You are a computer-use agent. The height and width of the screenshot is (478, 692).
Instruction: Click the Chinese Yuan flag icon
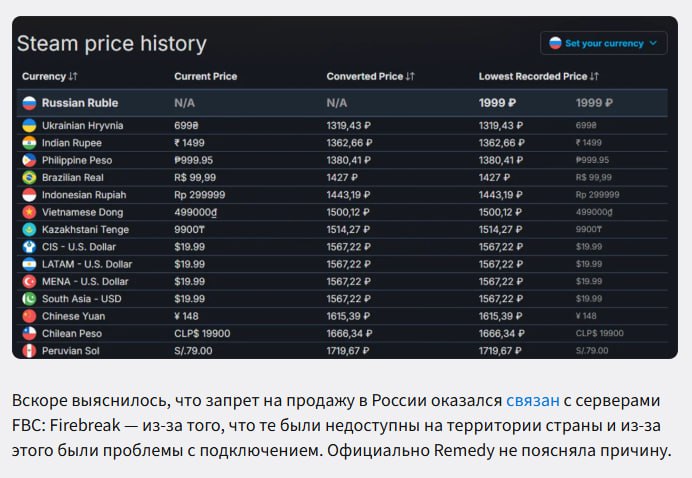(x=29, y=316)
